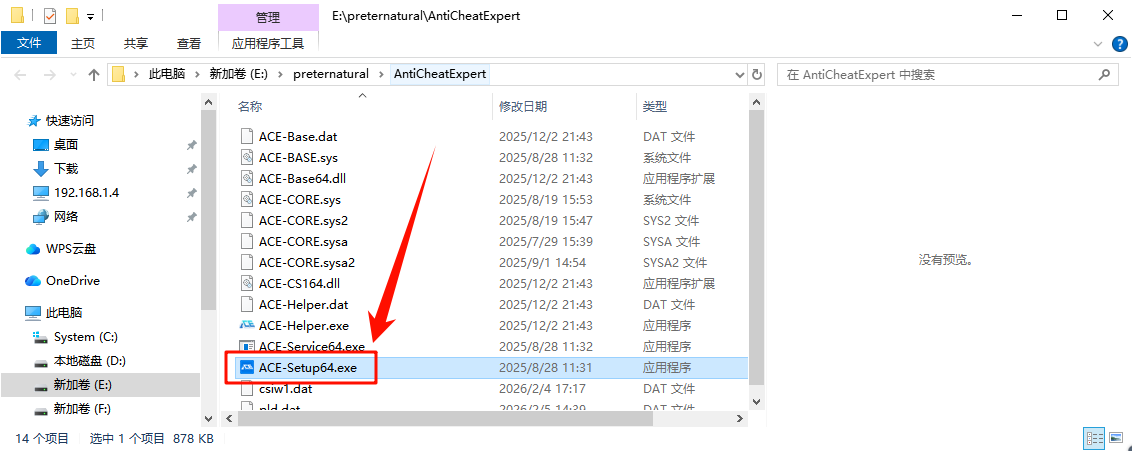Select the 管理 contextual tab header
Image resolution: width=1132 pixels, height=451 pixels.
coord(268,17)
